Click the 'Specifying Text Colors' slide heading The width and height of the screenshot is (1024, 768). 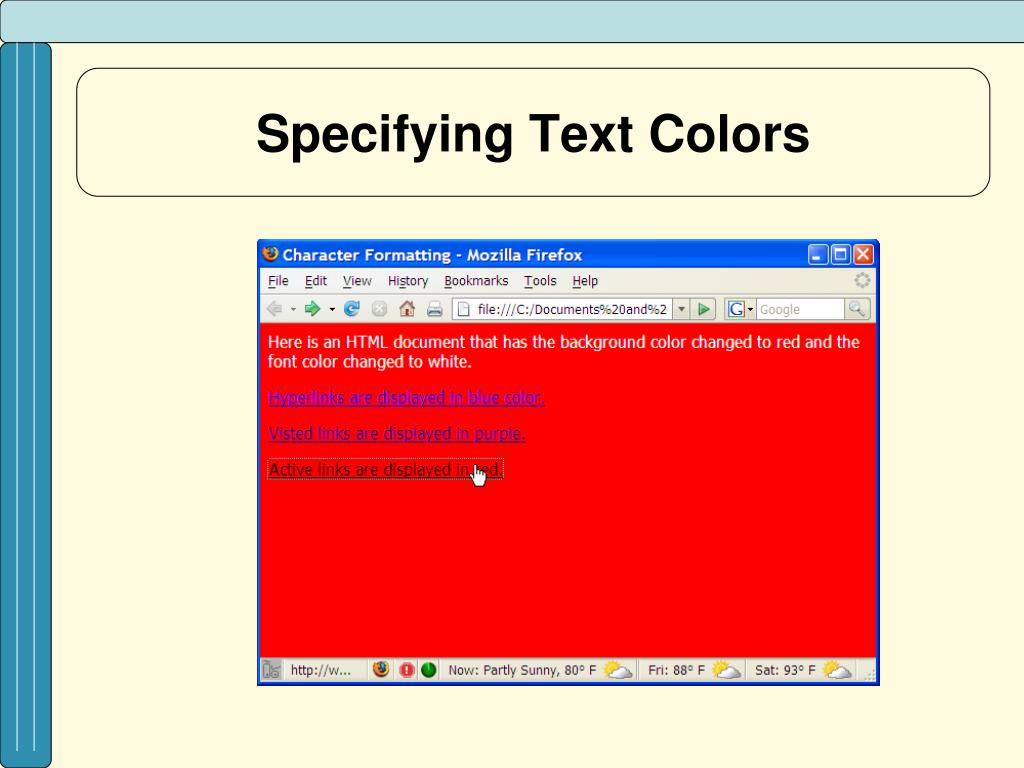click(x=532, y=134)
